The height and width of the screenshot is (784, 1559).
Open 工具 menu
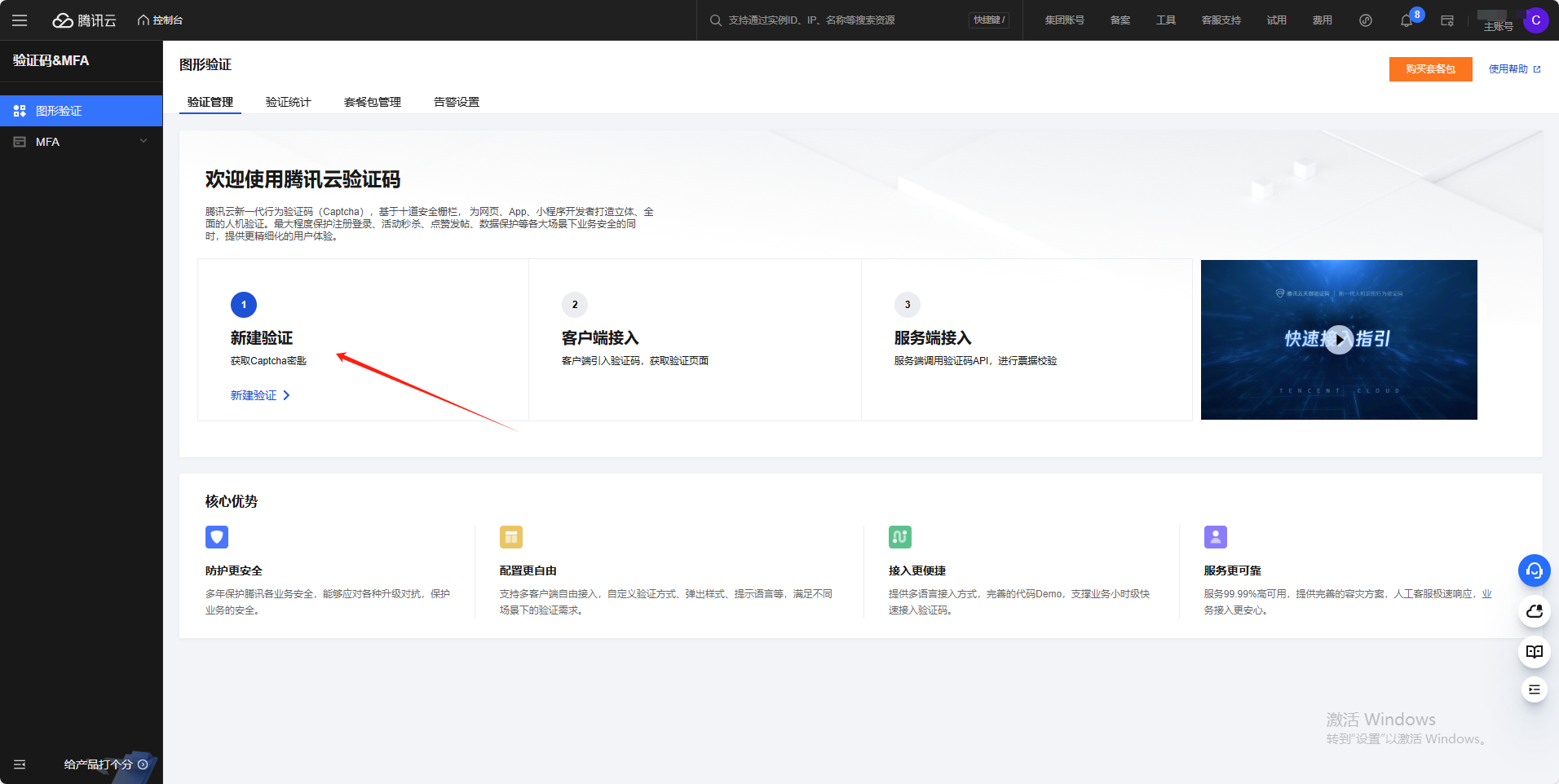tap(1166, 20)
